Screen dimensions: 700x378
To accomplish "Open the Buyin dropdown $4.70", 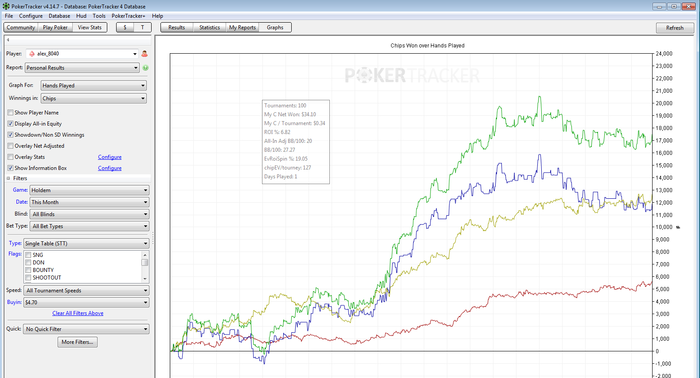I will (86, 303).
